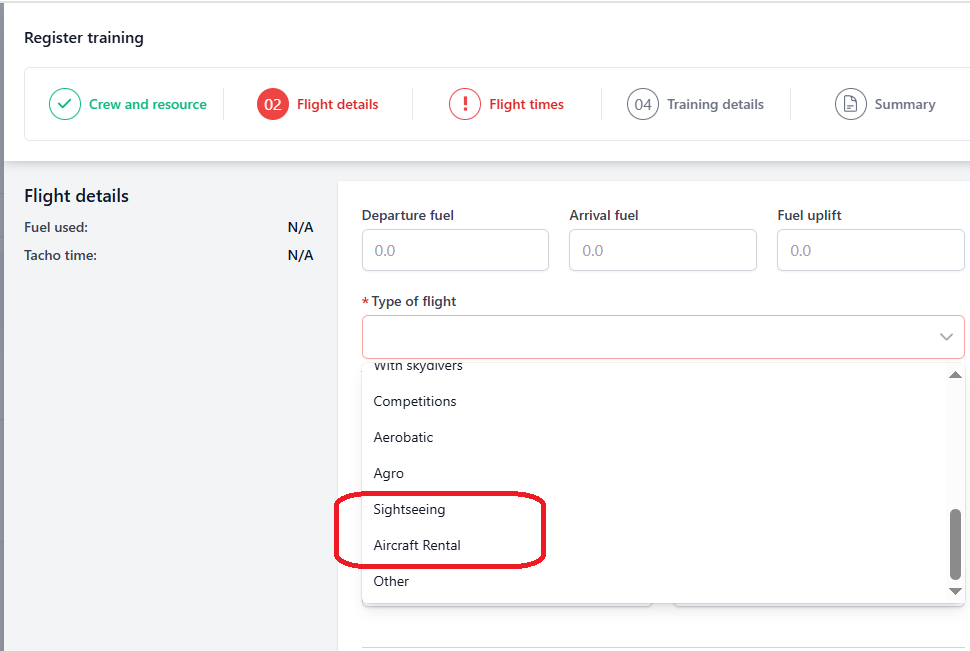Click the Arrival fuel input field
Screen dimensions: 970x651
point(662,250)
